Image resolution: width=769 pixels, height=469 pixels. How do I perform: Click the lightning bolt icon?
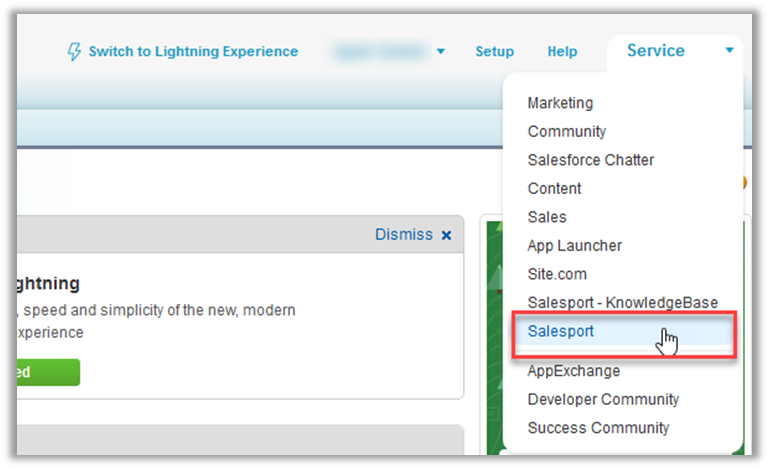(73, 52)
